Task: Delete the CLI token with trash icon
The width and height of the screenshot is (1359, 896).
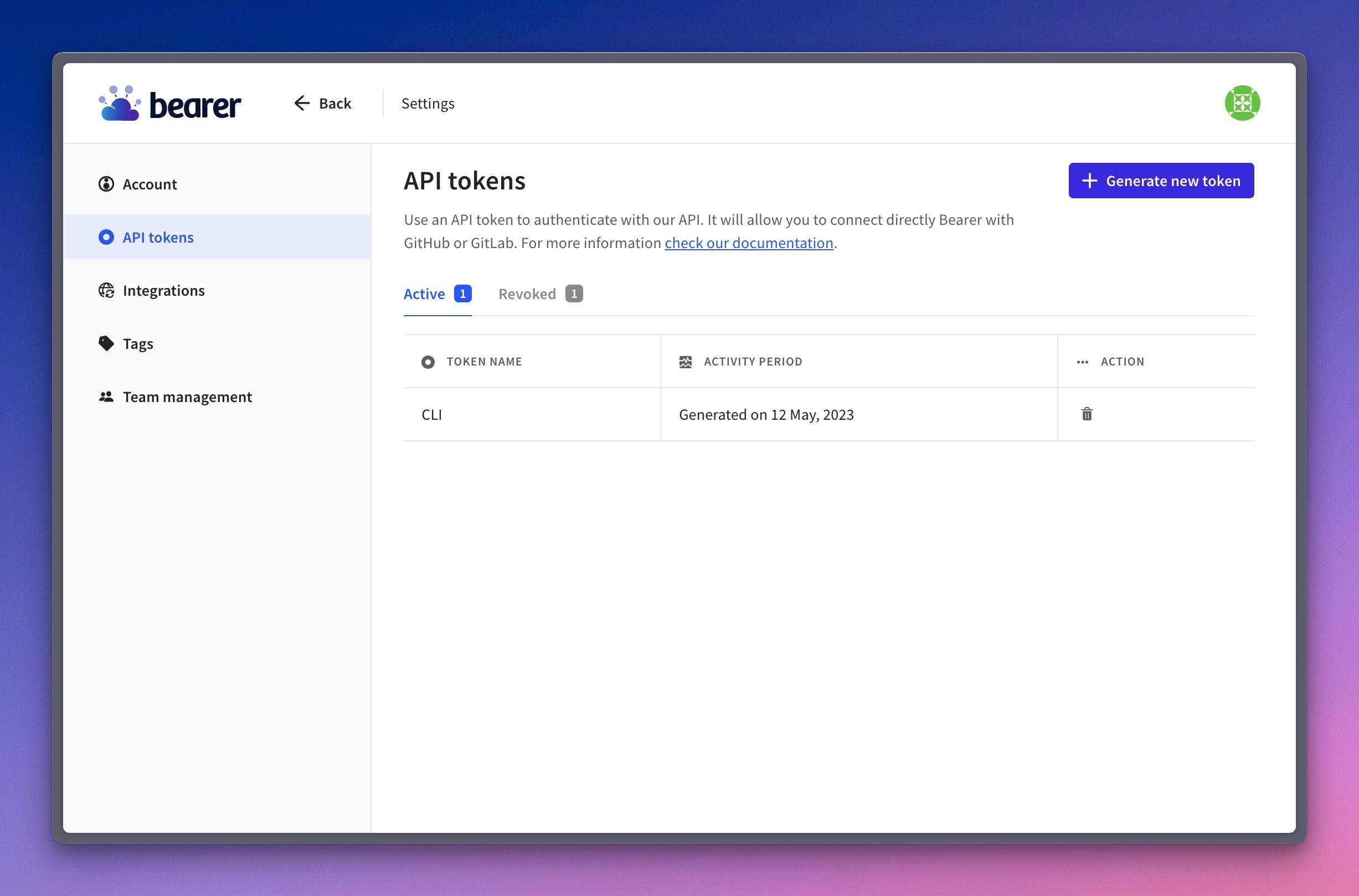Action: coord(1087,414)
